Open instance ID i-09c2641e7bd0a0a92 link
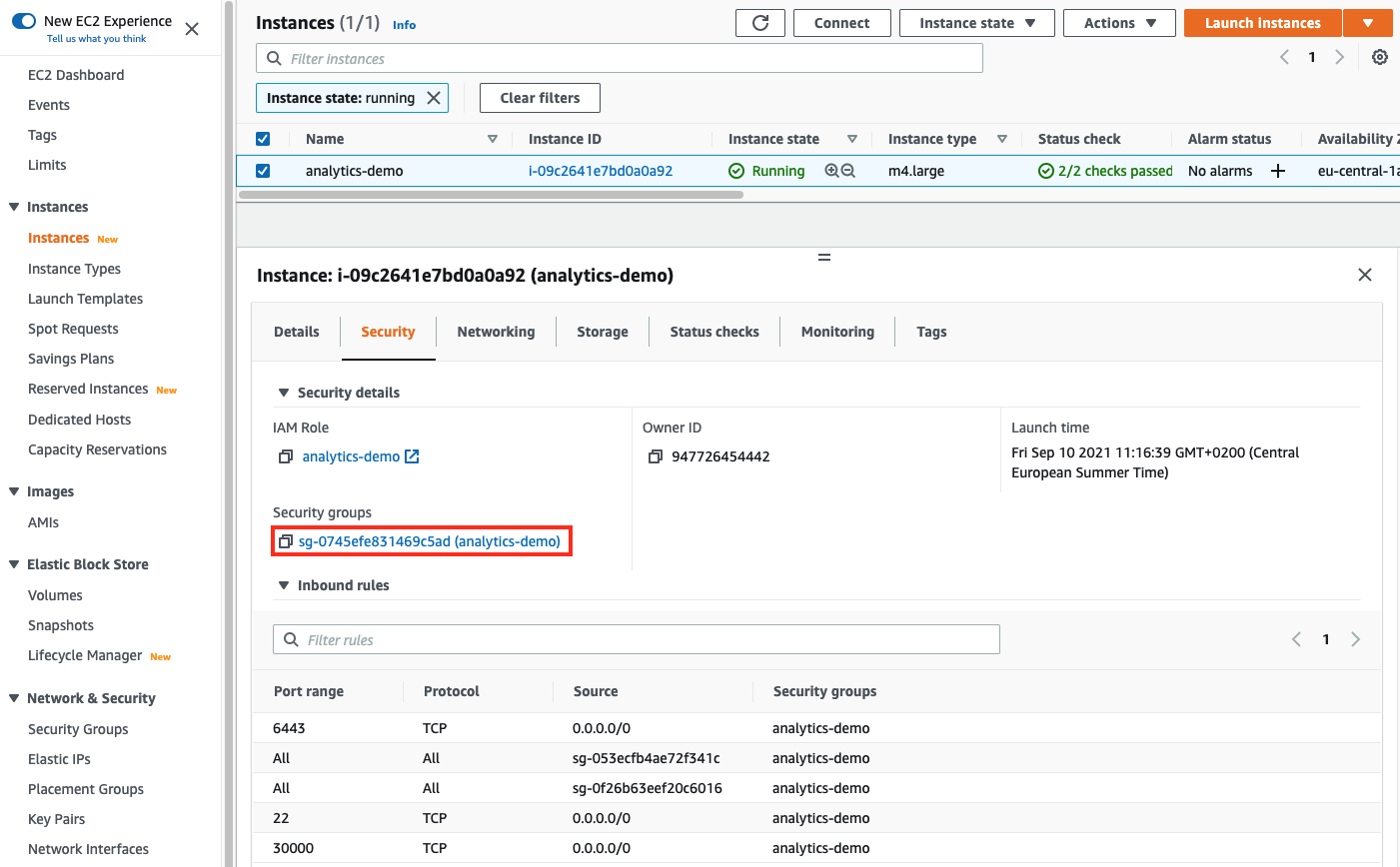The image size is (1400, 867). [x=600, y=171]
